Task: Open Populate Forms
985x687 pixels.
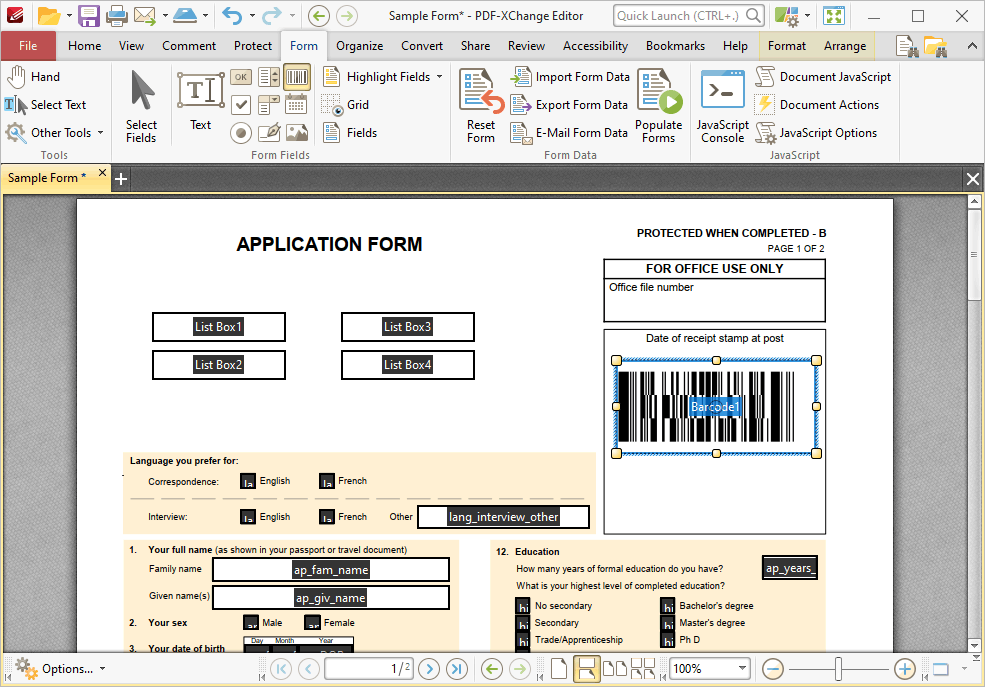Action: tap(658, 105)
